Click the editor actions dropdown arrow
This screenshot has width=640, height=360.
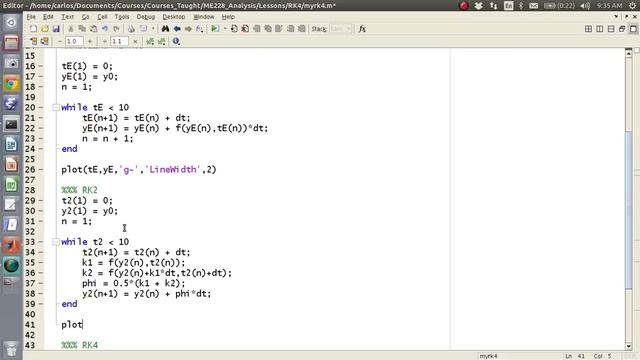tap(616, 17)
